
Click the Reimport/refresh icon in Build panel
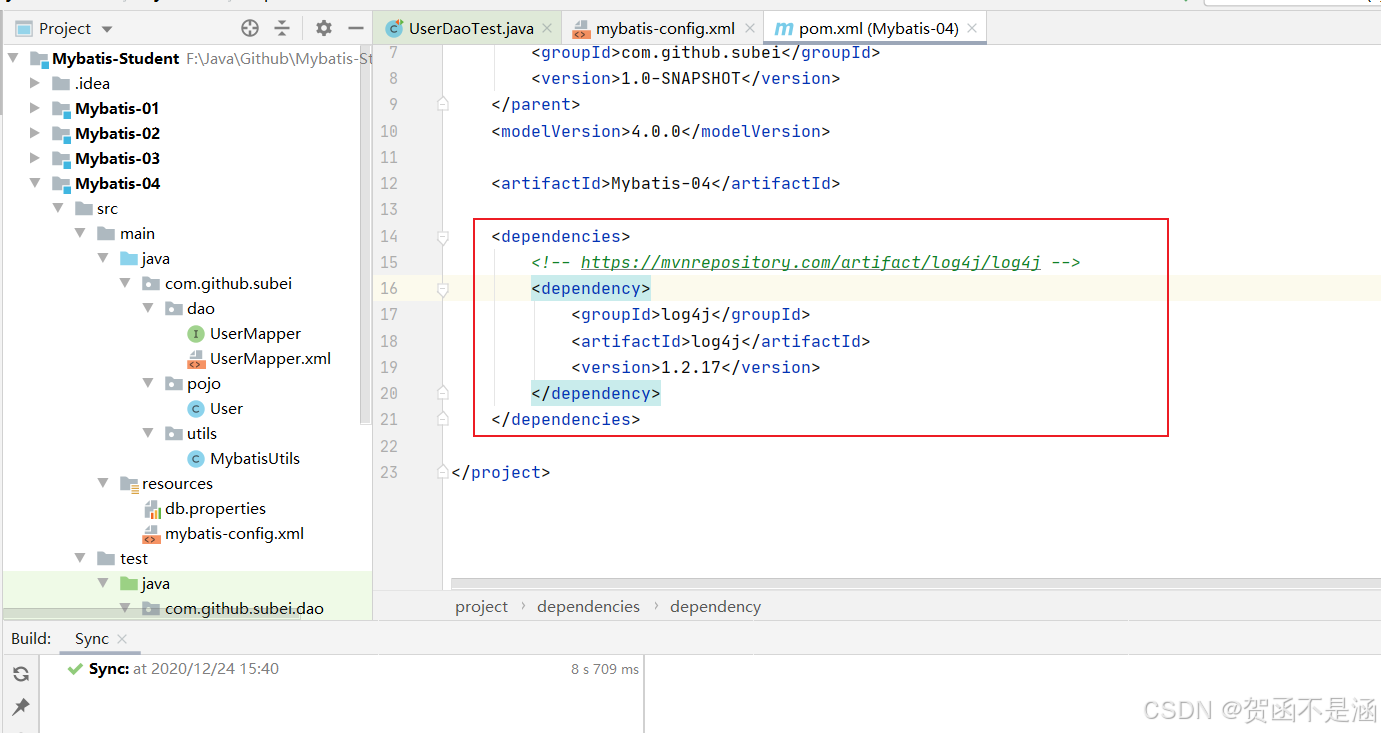click(x=20, y=675)
